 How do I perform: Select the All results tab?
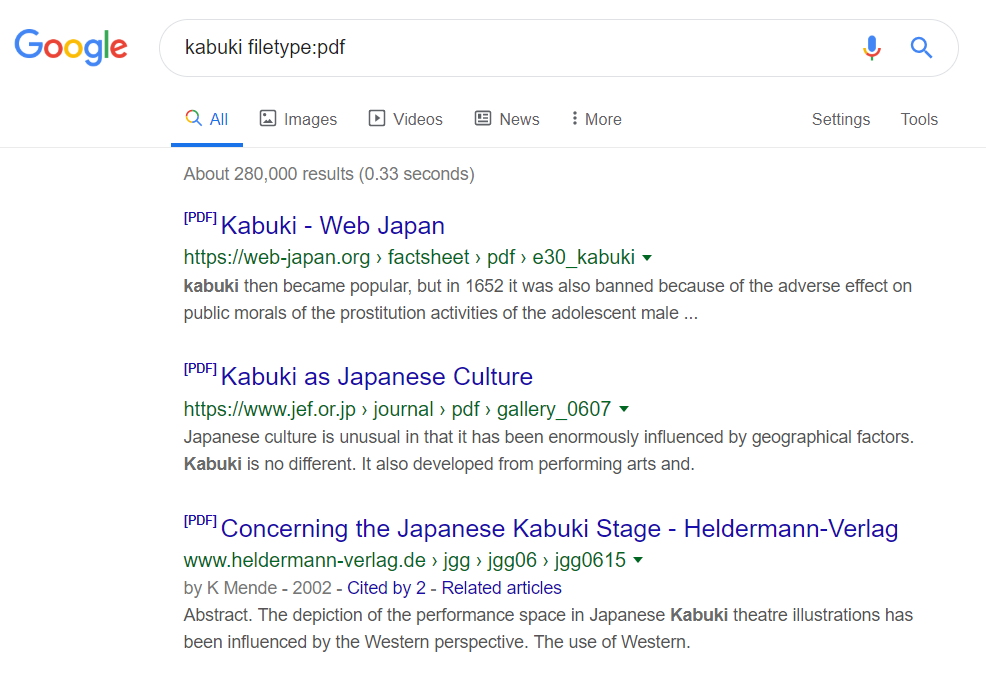(207, 119)
